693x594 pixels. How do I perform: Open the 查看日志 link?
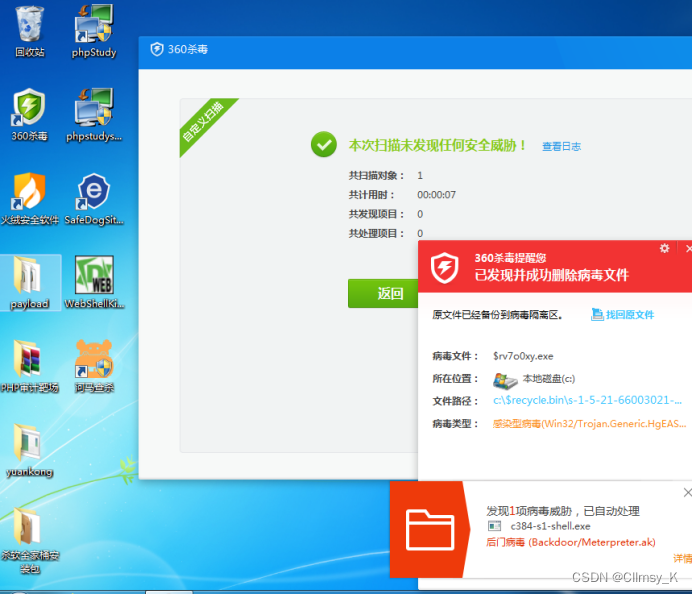click(561, 146)
